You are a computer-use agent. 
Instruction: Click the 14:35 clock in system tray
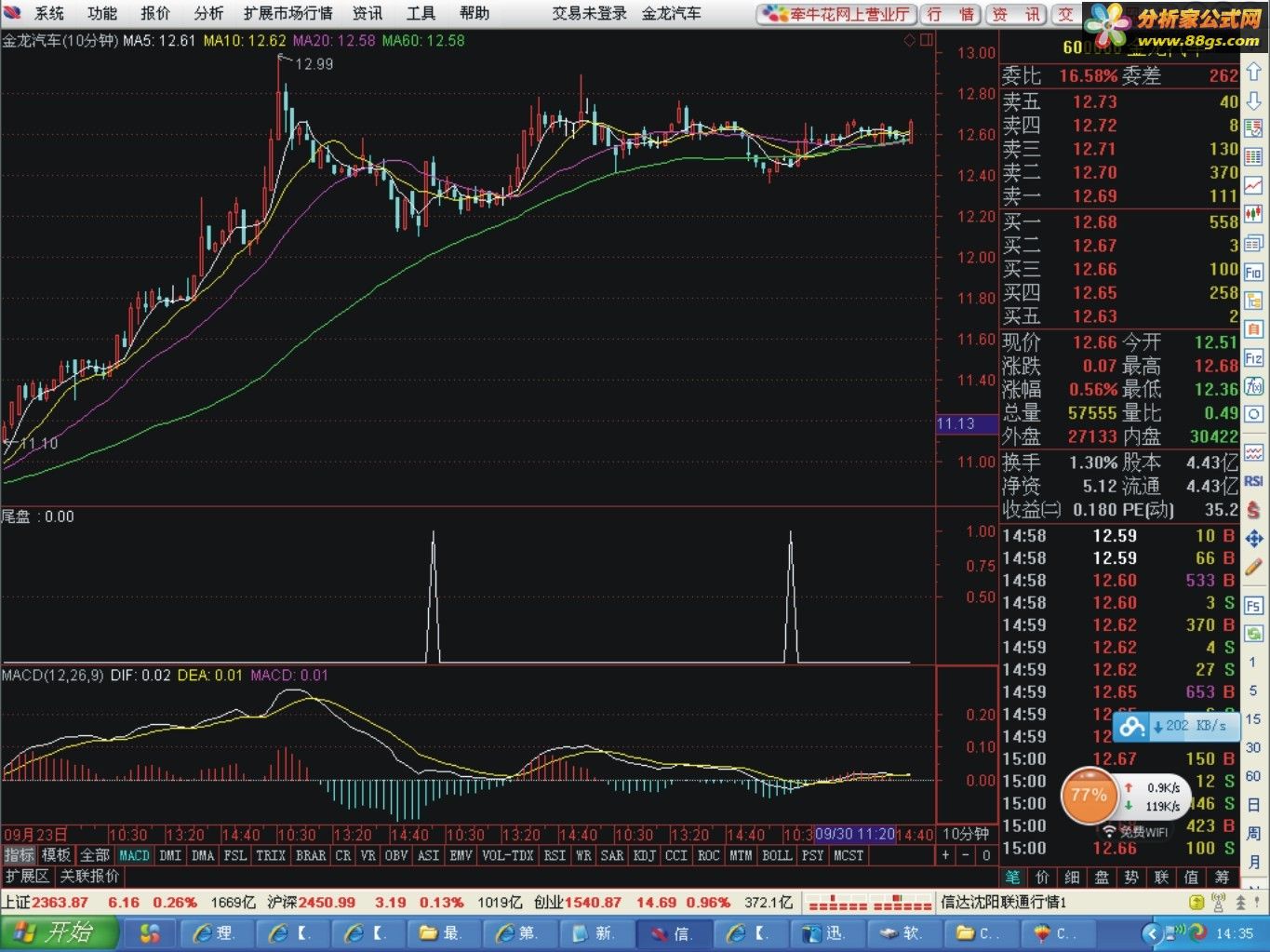[1234, 933]
